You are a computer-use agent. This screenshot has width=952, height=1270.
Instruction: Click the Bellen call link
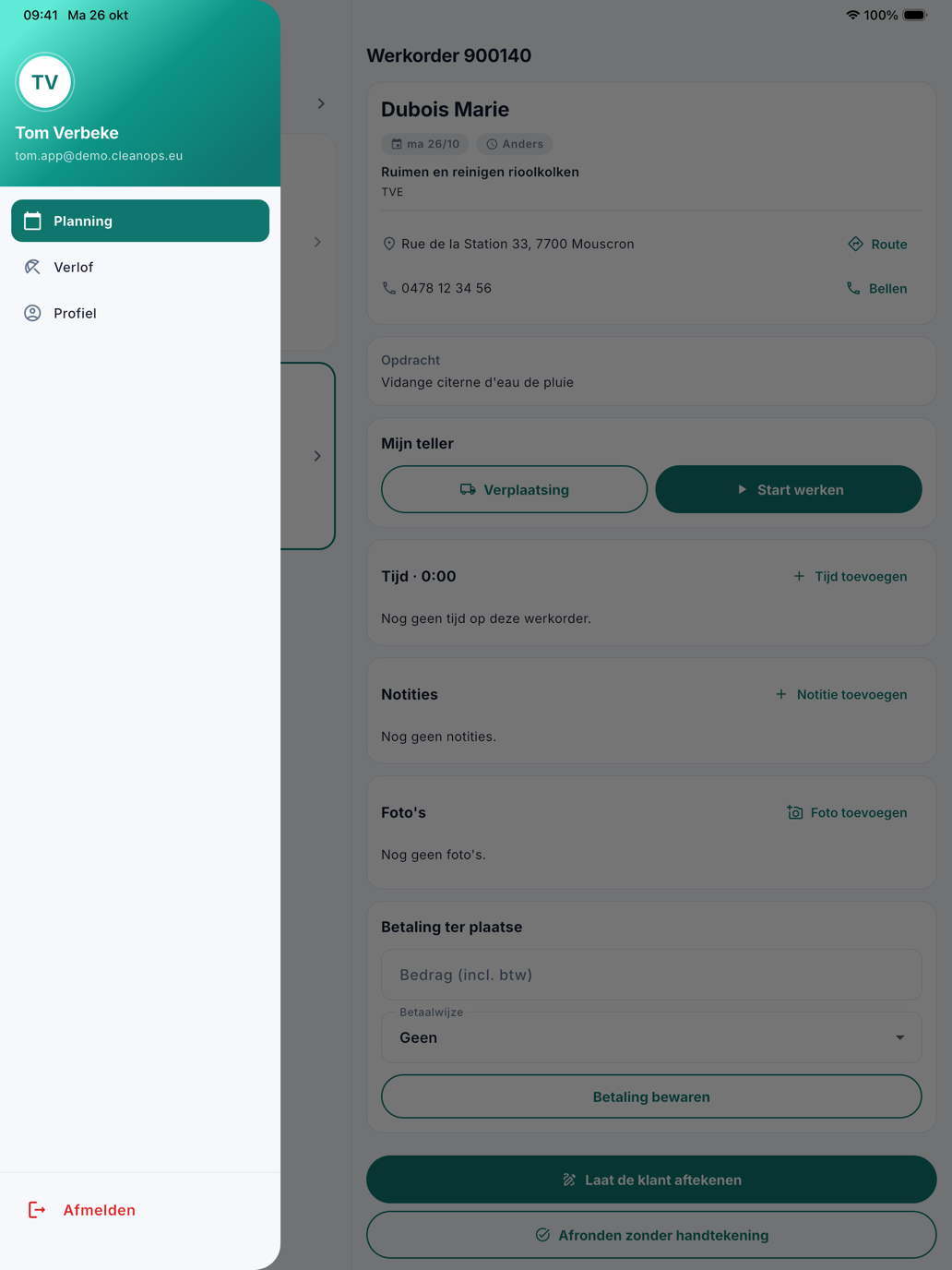point(876,288)
